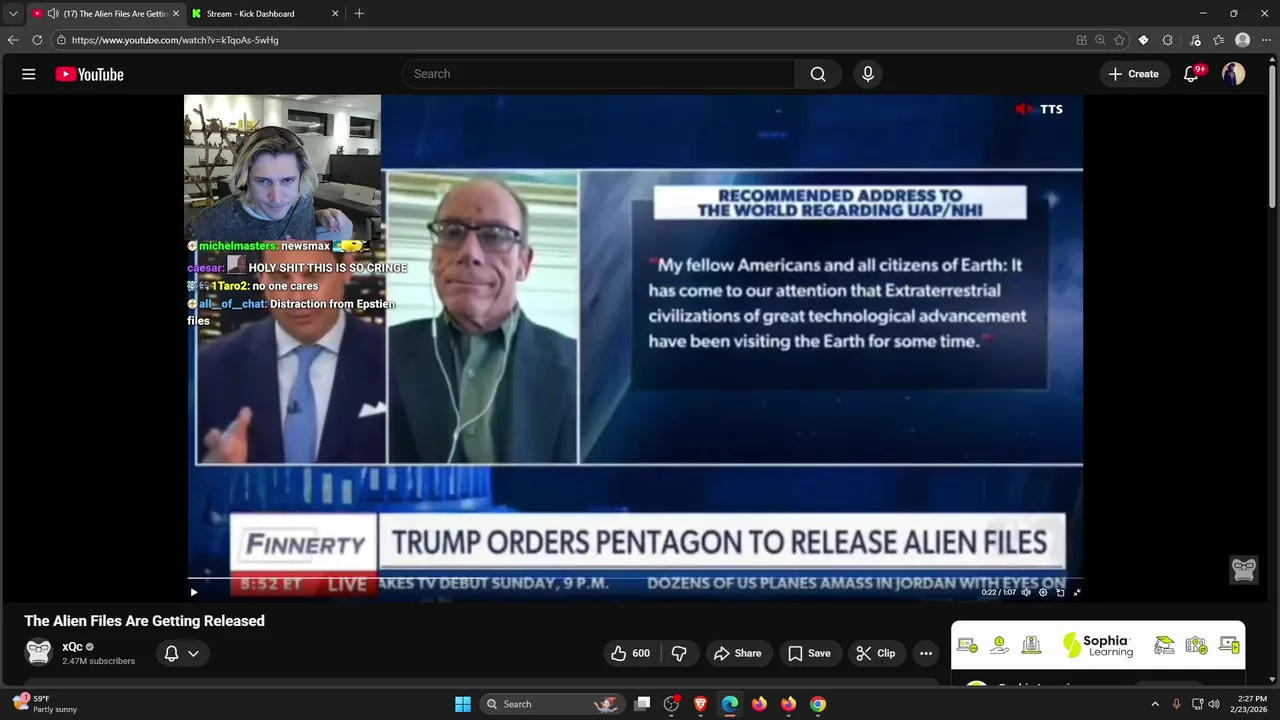Open the Sophia Learning ad
The height and width of the screenshot is (720, 1280).
coord(1098,645)
